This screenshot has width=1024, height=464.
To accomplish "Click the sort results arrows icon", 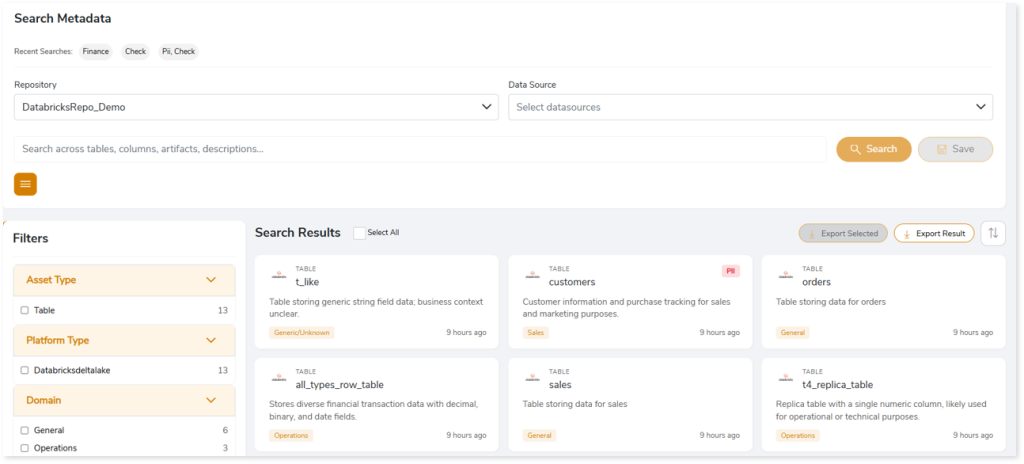I will [x=993, y=233].
